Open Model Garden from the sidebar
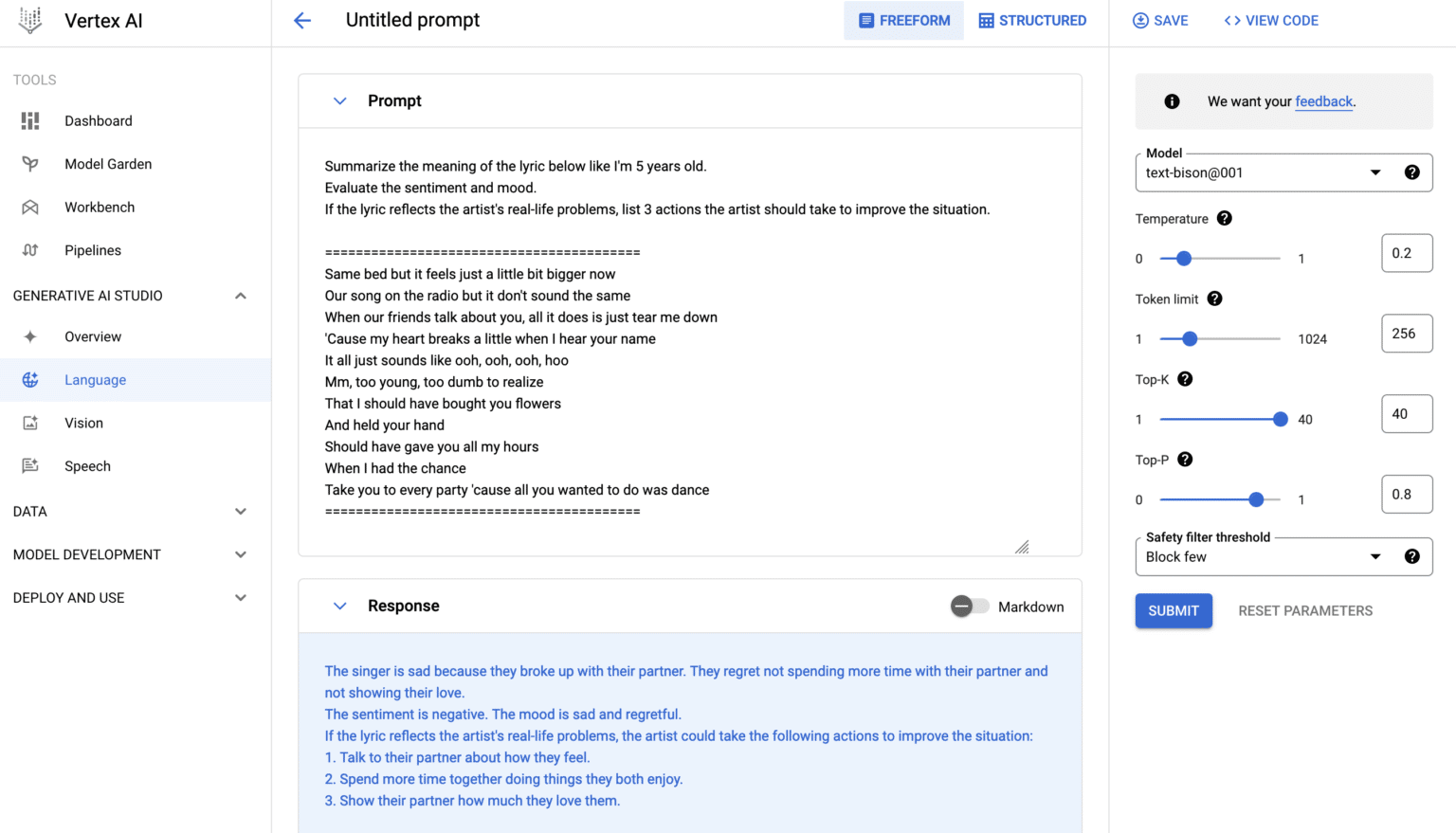The height and width of the screenshot is (833, 1456). point(108,164)
